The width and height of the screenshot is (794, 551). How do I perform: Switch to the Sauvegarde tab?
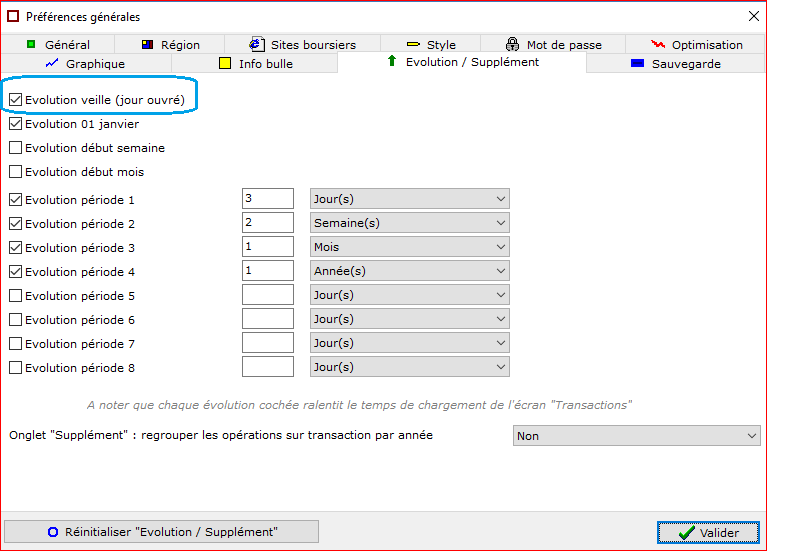click(x=676, y=64)
